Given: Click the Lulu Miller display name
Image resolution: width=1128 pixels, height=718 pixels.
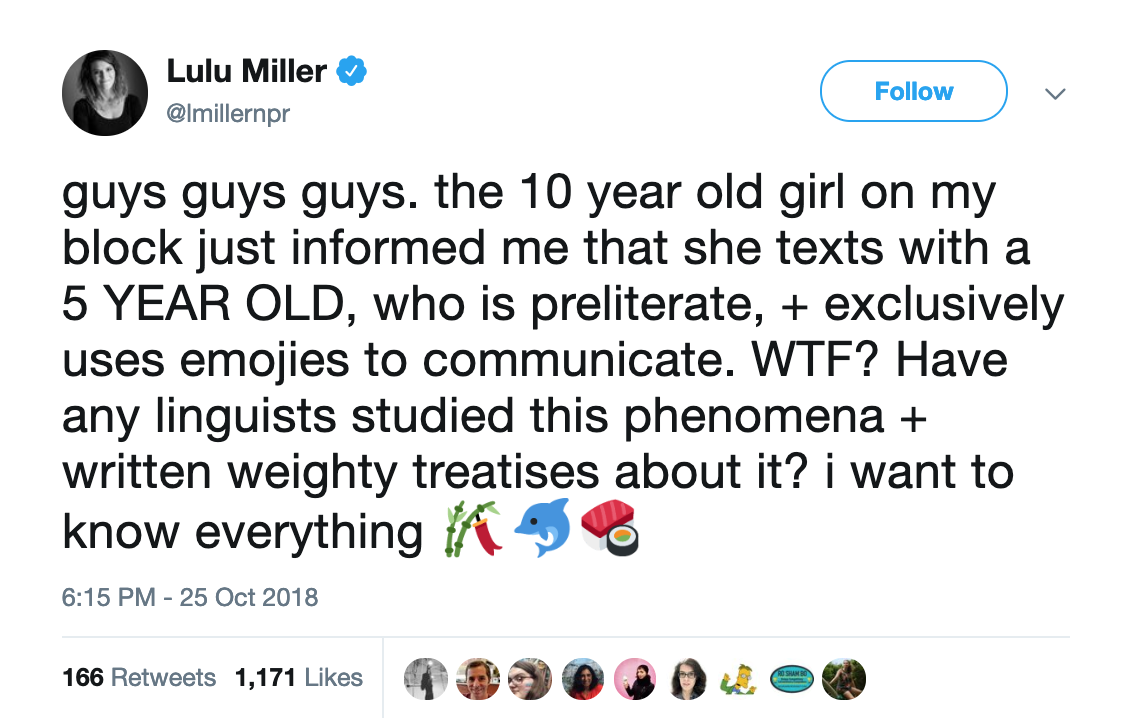Looking at the screenshot, I should point(246,70).
